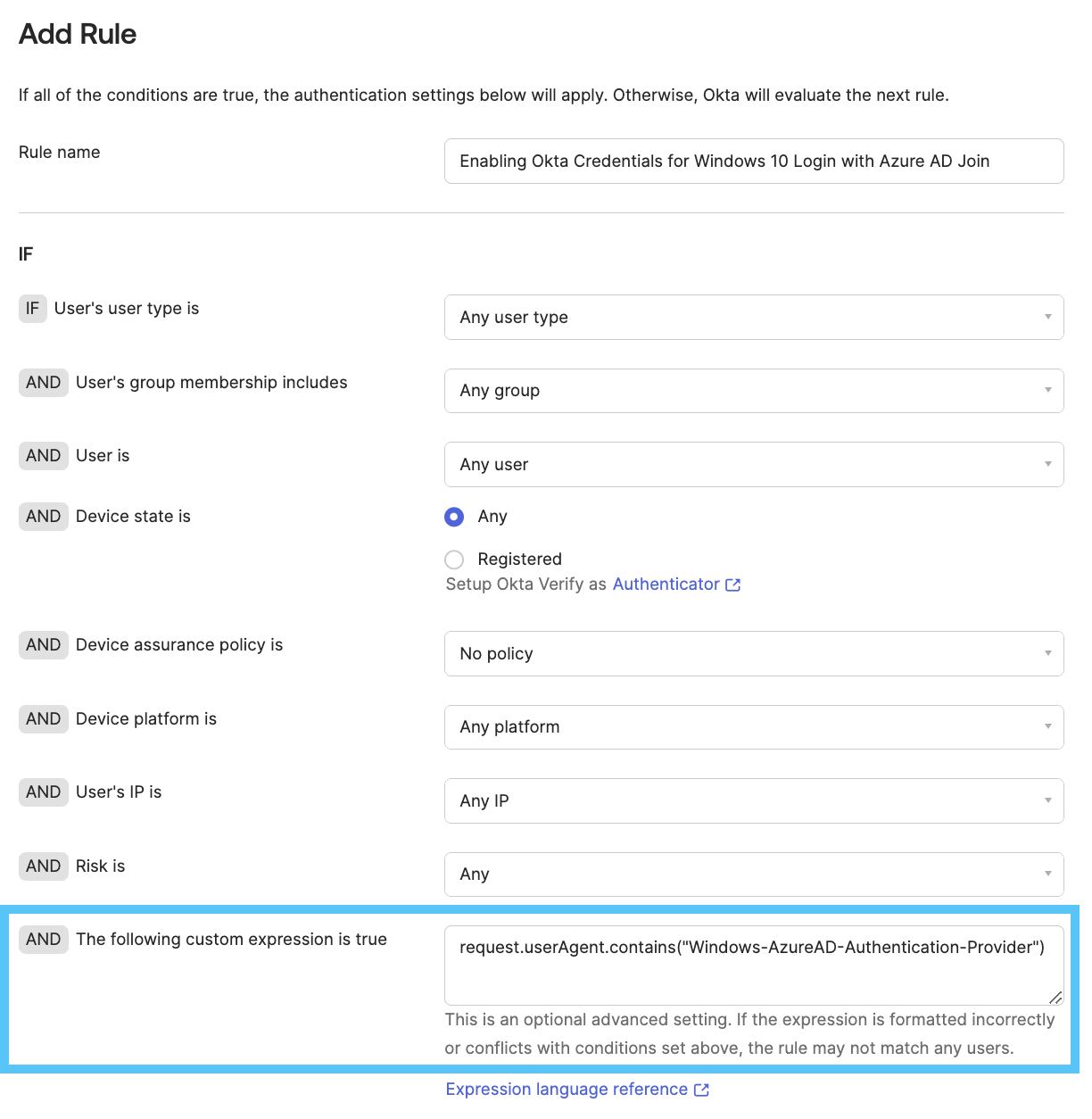The height and width of the screenshot is (1119, 1092).
Task: Open the Authenticator setup link
Action: (x=666, y=584)
